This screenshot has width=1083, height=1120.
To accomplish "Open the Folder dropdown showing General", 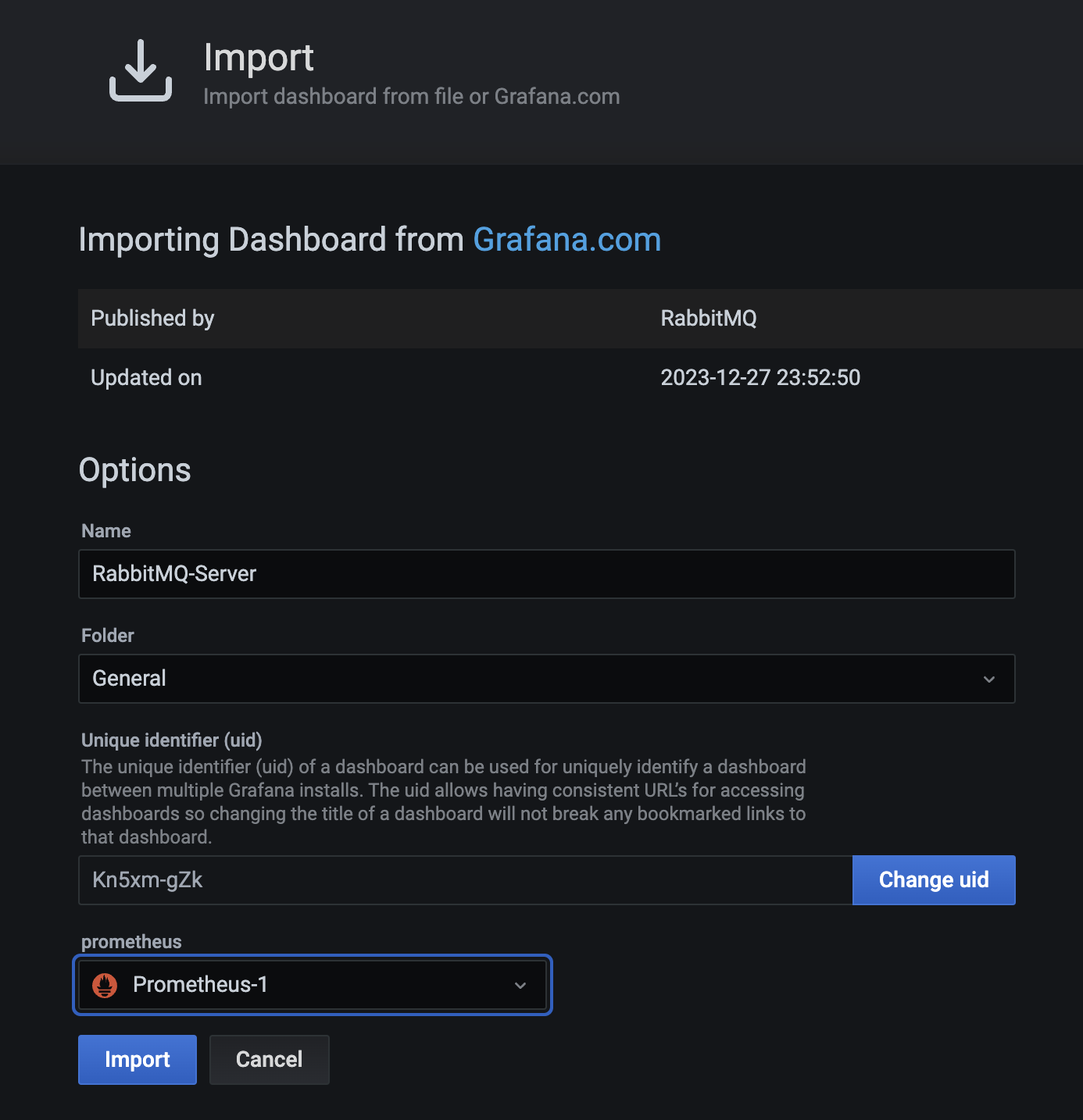I will coord(547,679).
